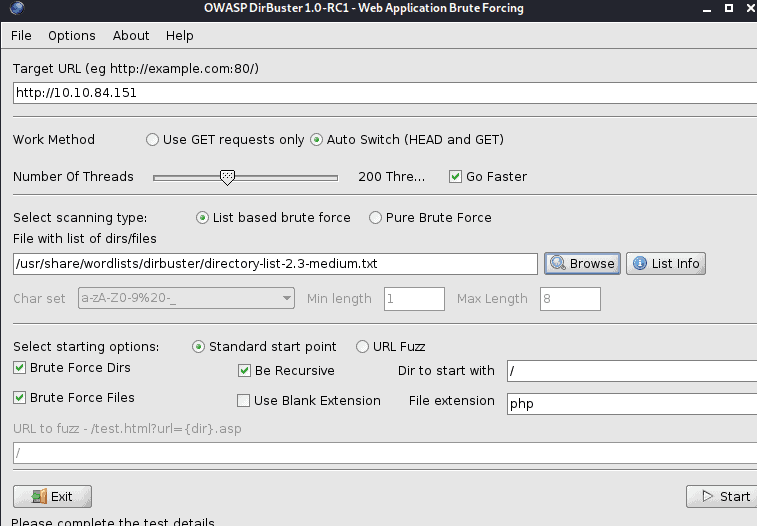This screenshot has width=757, height=526.
Task: Click the door icon on Exit button
Action: point(39,497)
